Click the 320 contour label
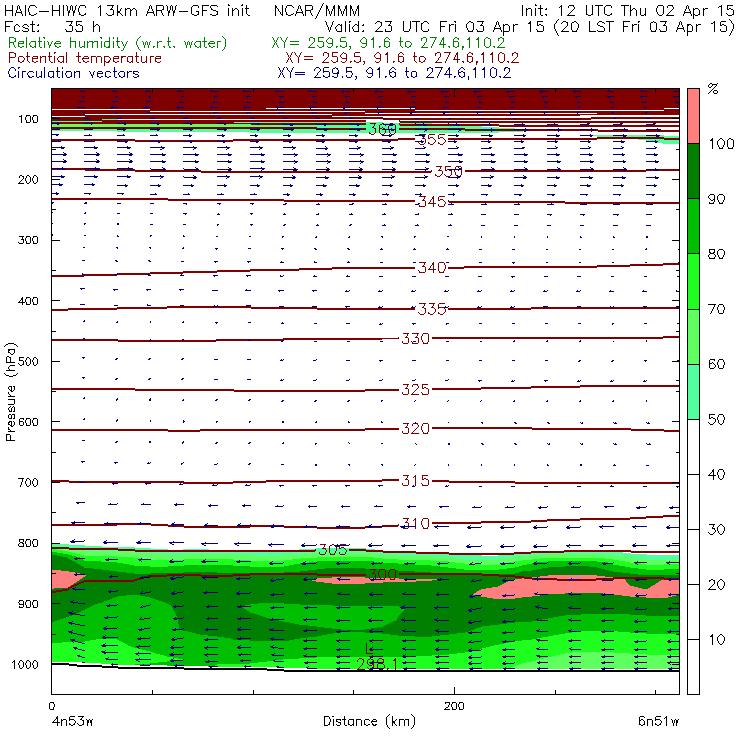740x740 pixels. 416,429
